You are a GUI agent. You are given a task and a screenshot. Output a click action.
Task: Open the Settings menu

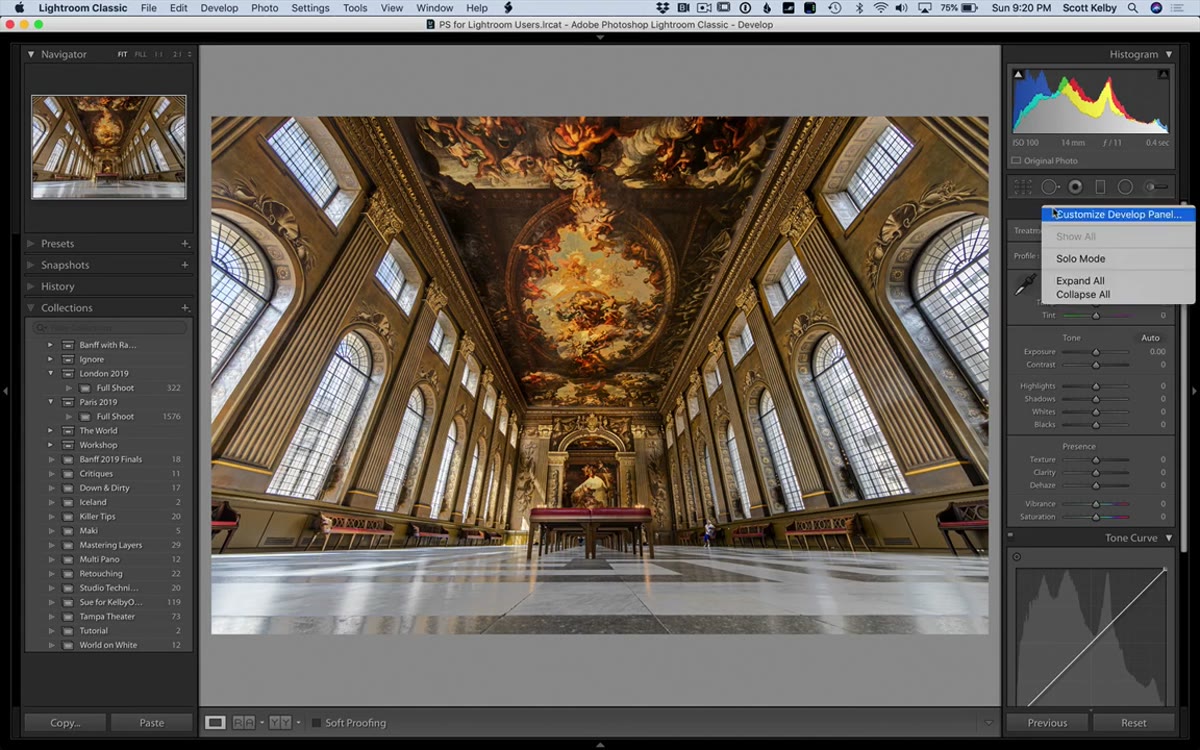(310, 8)
